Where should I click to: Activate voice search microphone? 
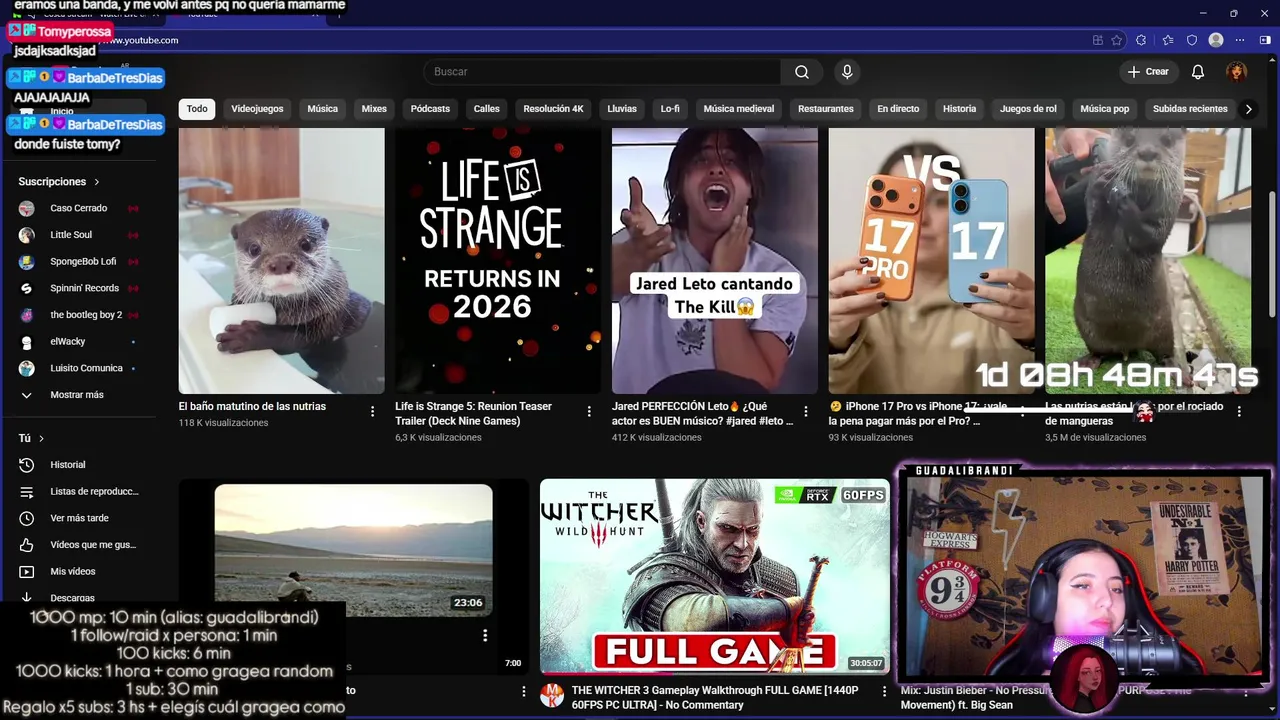click(x=847, y=72)
